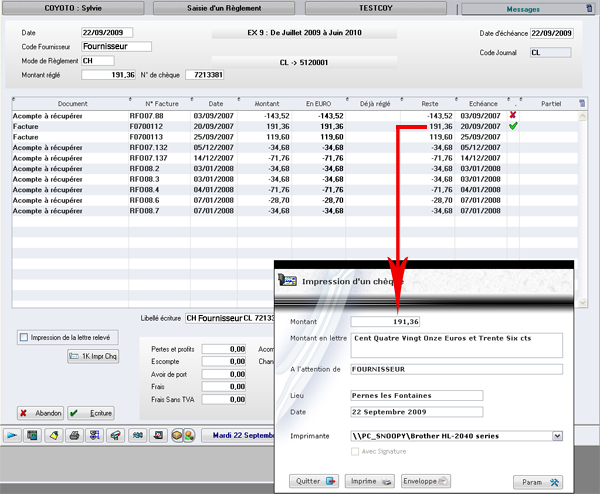Click the Frais amount field
600x494 pixels.
coord(224,386)
